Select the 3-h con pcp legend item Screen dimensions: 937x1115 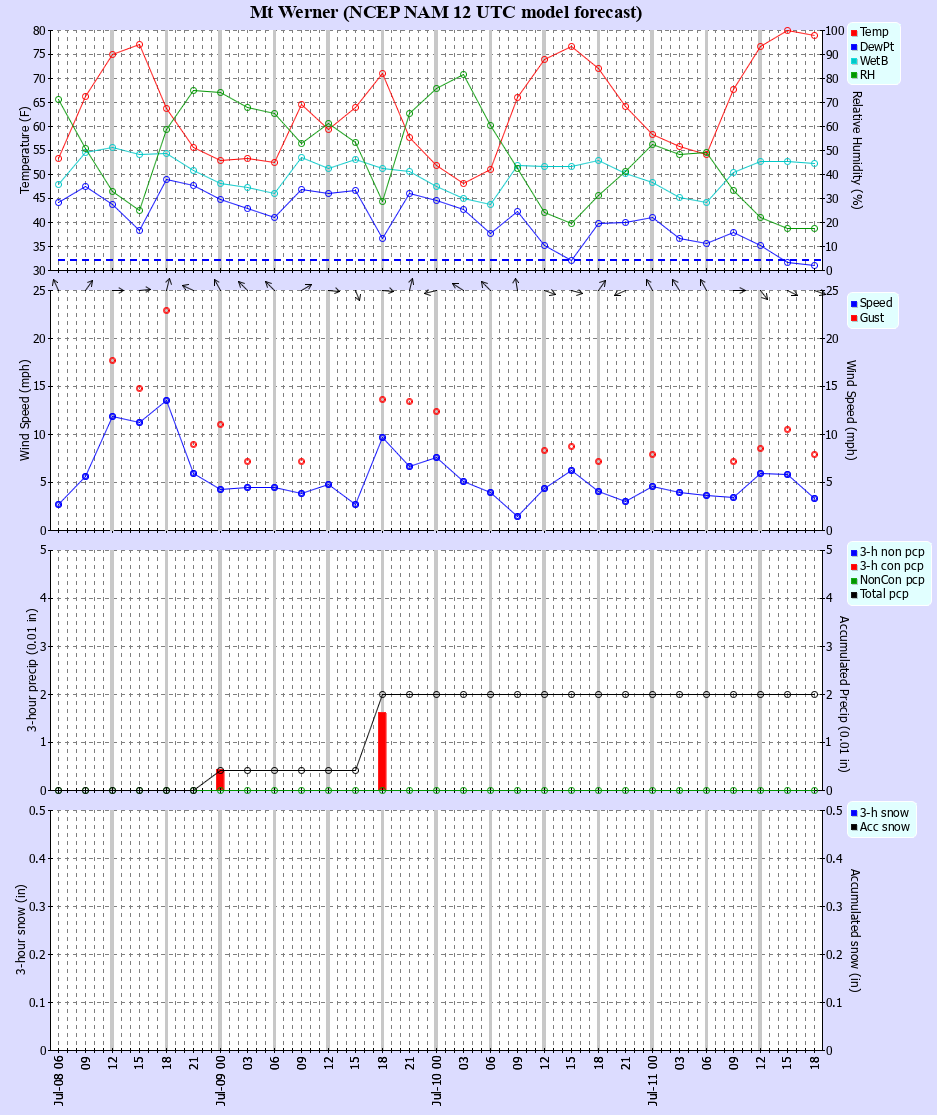click(887, 566)
